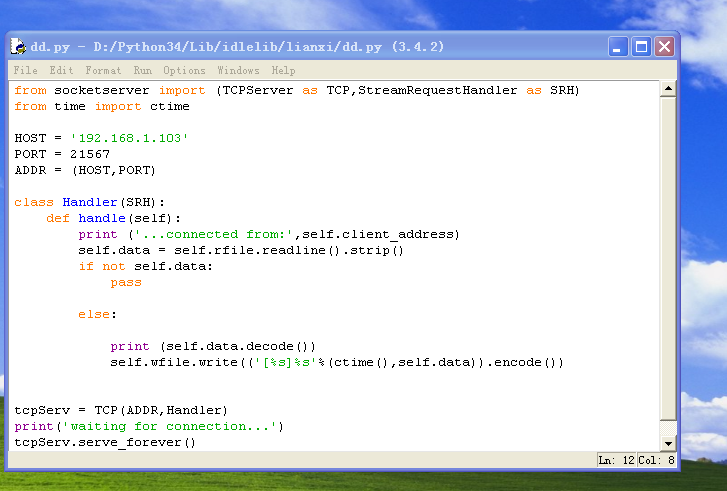Click the Ln: 12 status indicator
The image size is (727, 491).
pyautogui.click(x=615, y=460)
